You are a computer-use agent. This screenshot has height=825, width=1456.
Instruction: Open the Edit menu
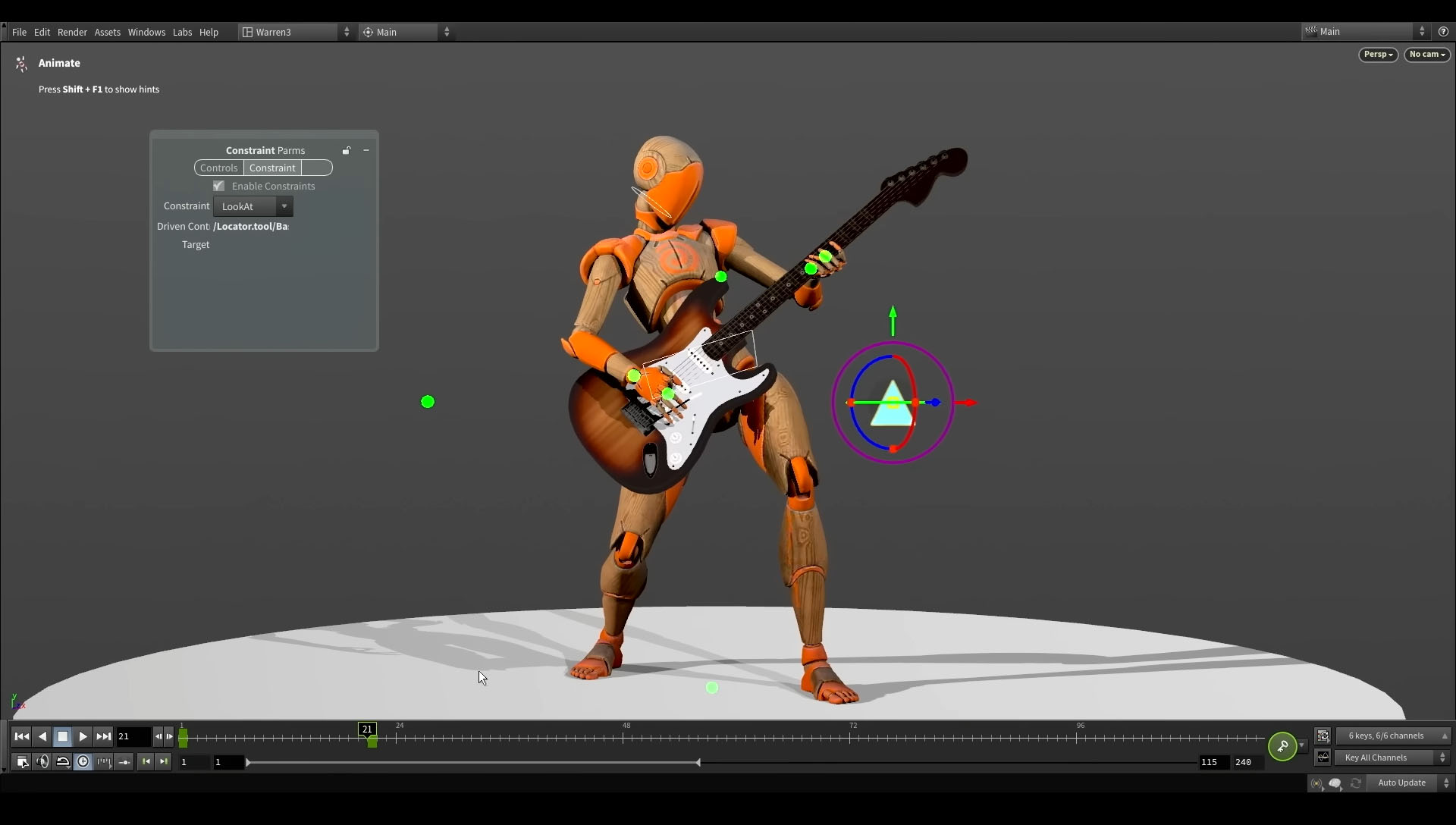(42, 32)
